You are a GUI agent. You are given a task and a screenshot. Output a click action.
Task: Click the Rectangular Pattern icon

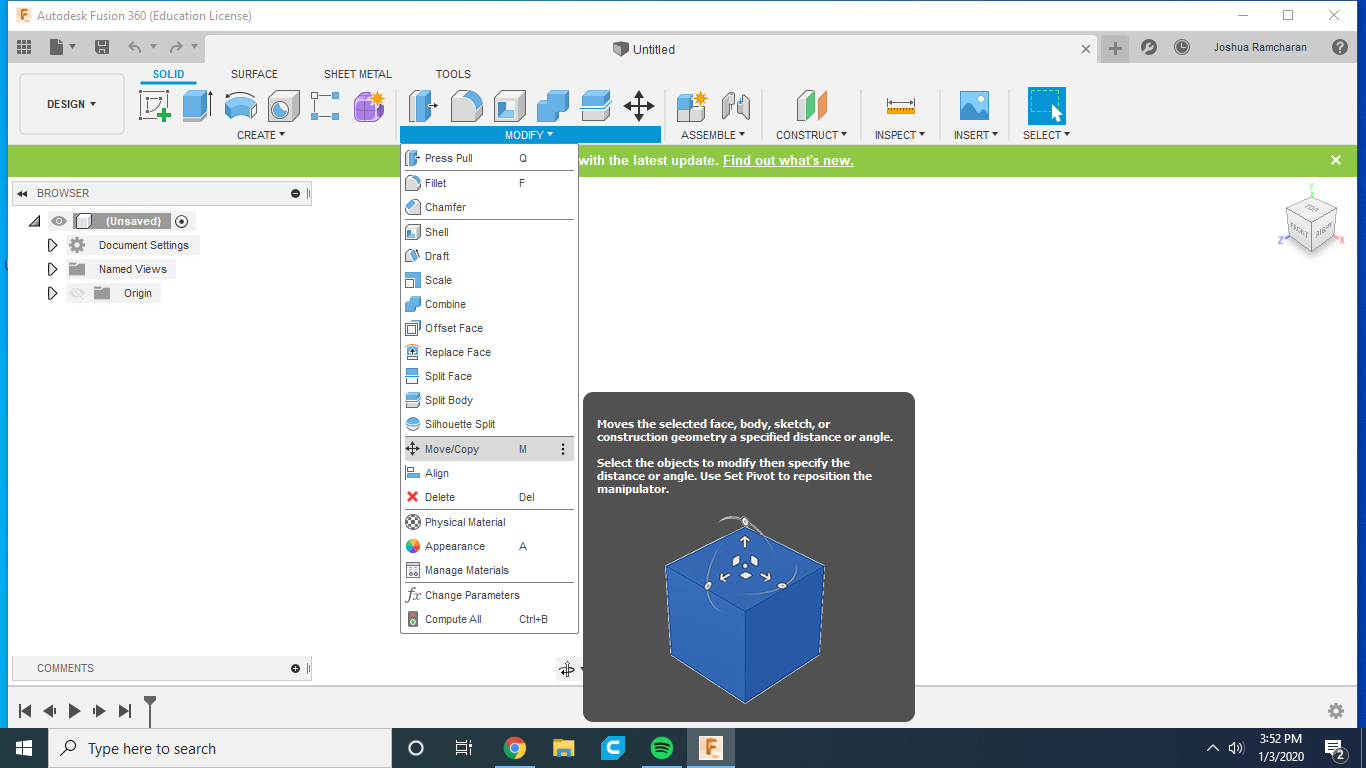pyautogui.click(x=325, y=105)
